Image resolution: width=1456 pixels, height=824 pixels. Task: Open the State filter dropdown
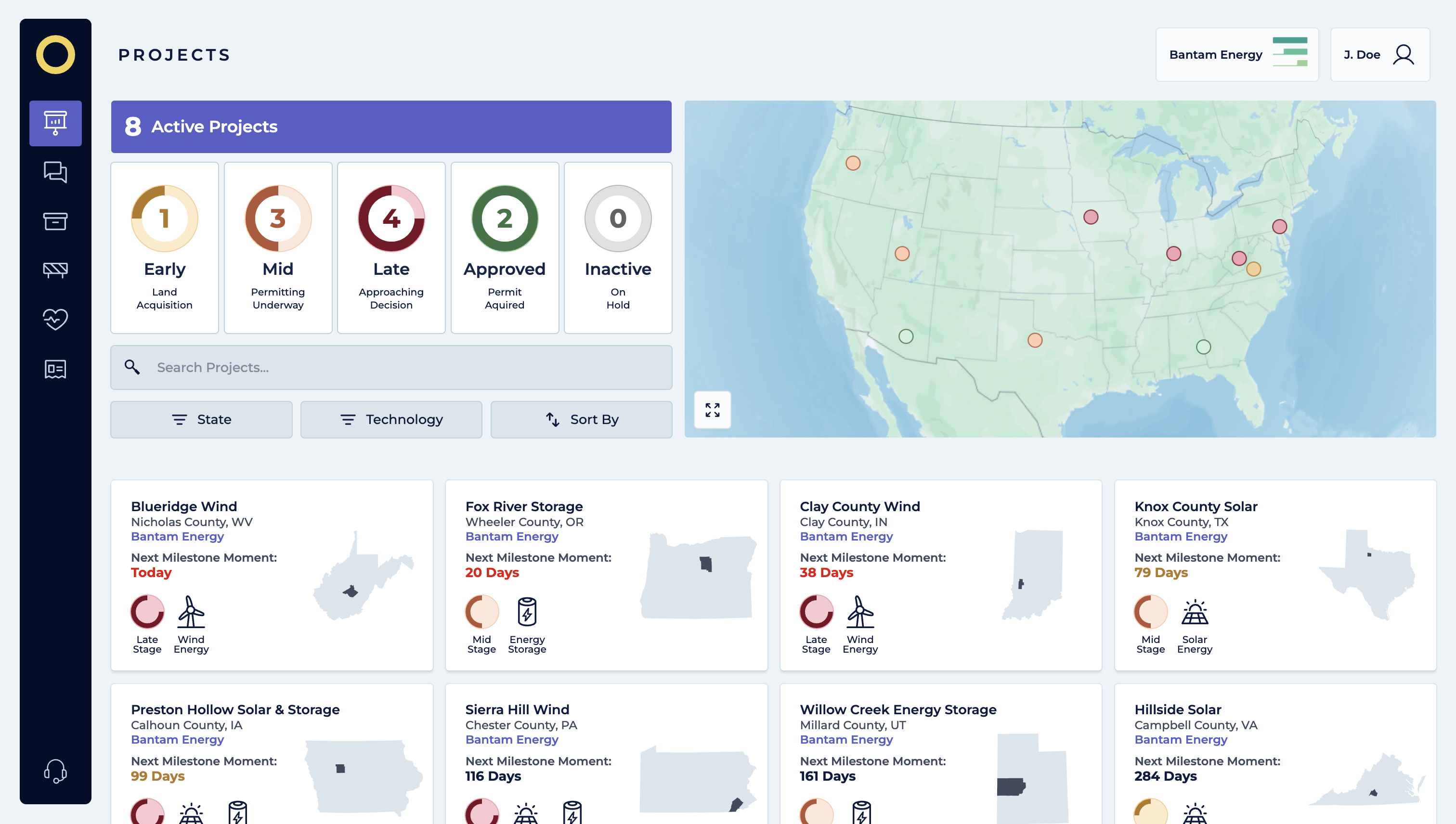pyautogui.click(x=202, y=419)
